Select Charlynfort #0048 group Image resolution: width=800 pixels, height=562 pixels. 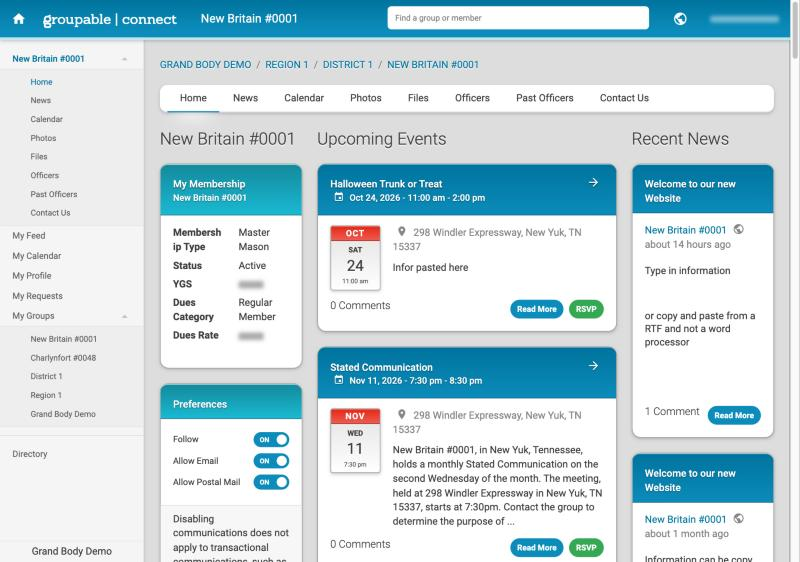[63, 358]
